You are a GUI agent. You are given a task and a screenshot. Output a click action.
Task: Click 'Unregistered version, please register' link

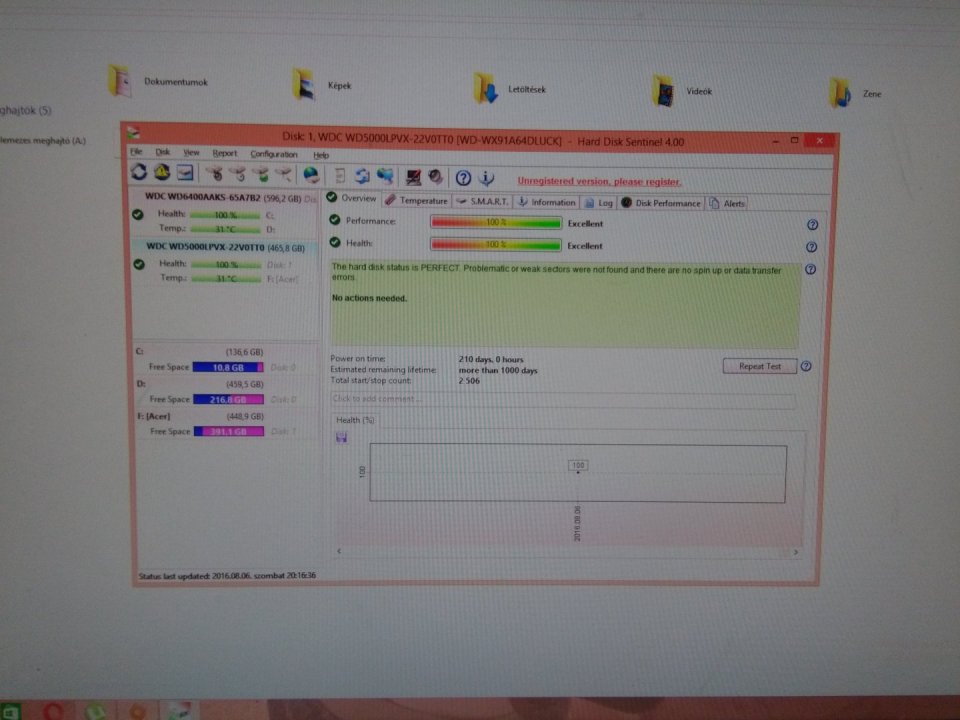click(599, 181)
